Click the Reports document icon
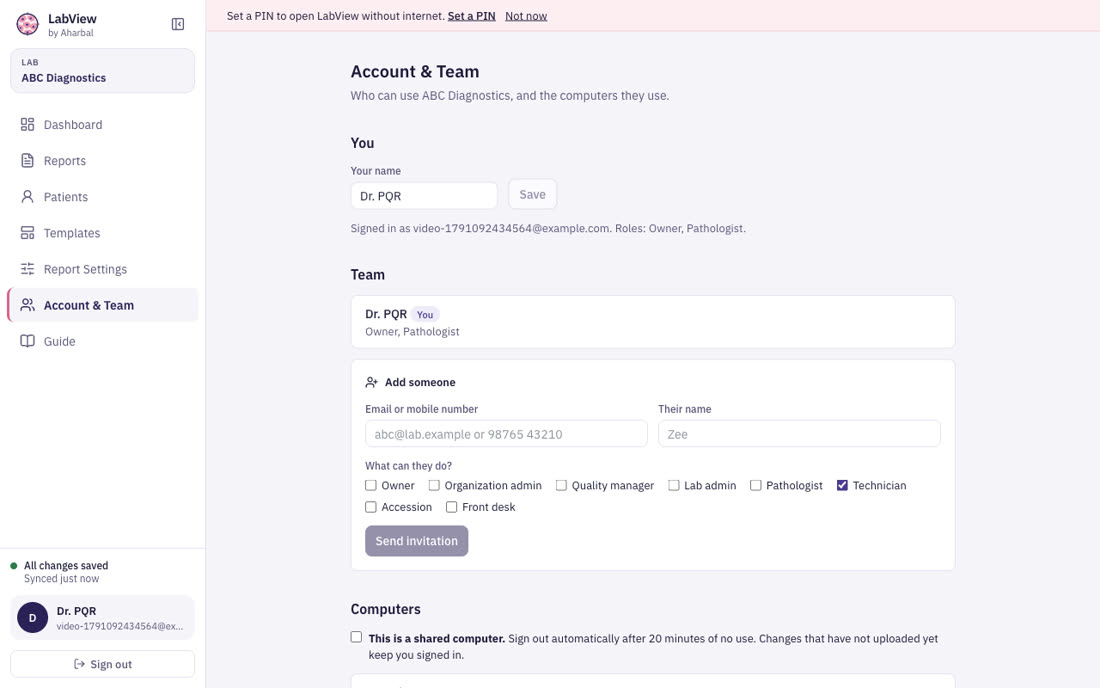The height and width of the screenshot is (688, 1100). [27, 161]
